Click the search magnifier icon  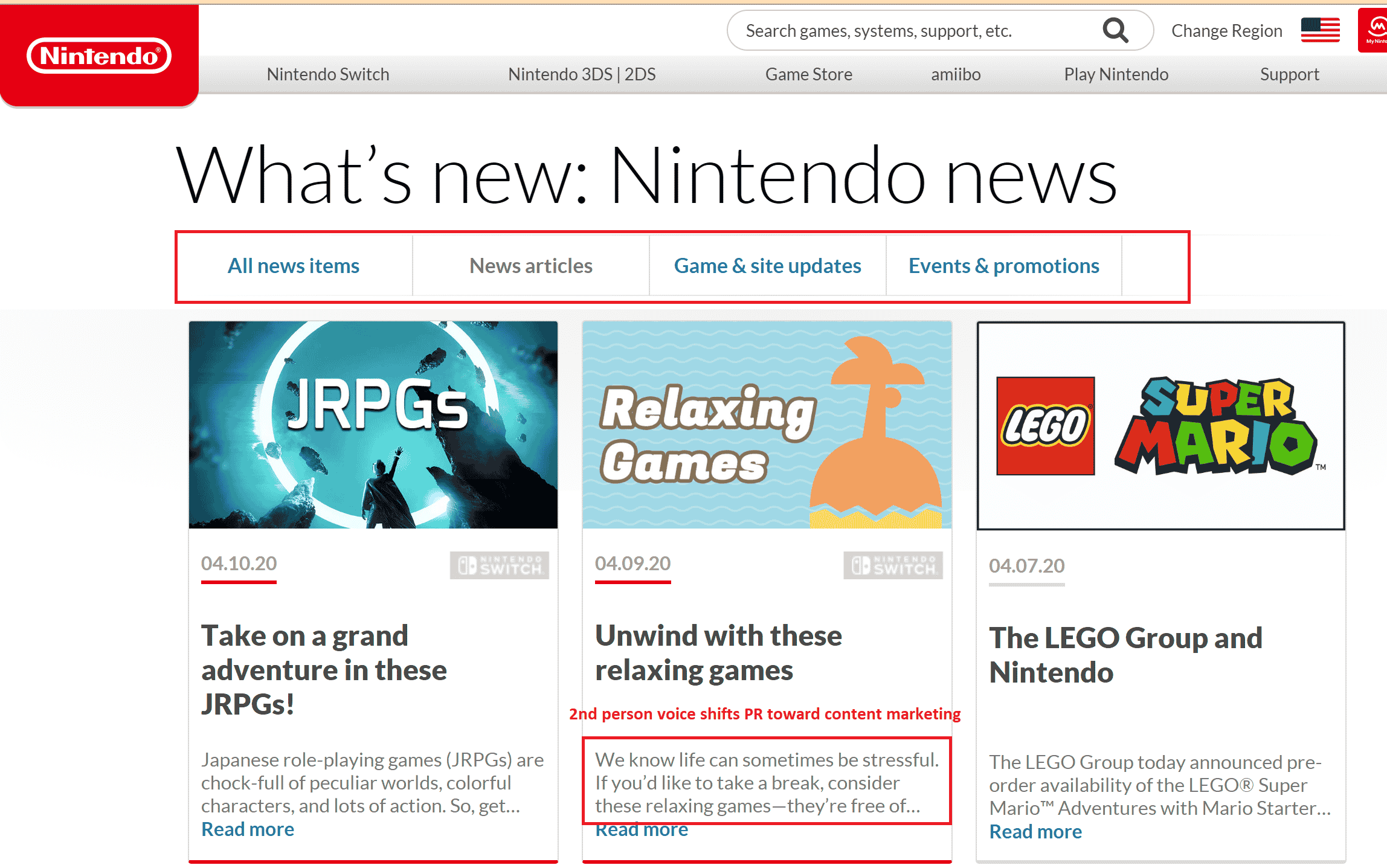point(1115,30)
